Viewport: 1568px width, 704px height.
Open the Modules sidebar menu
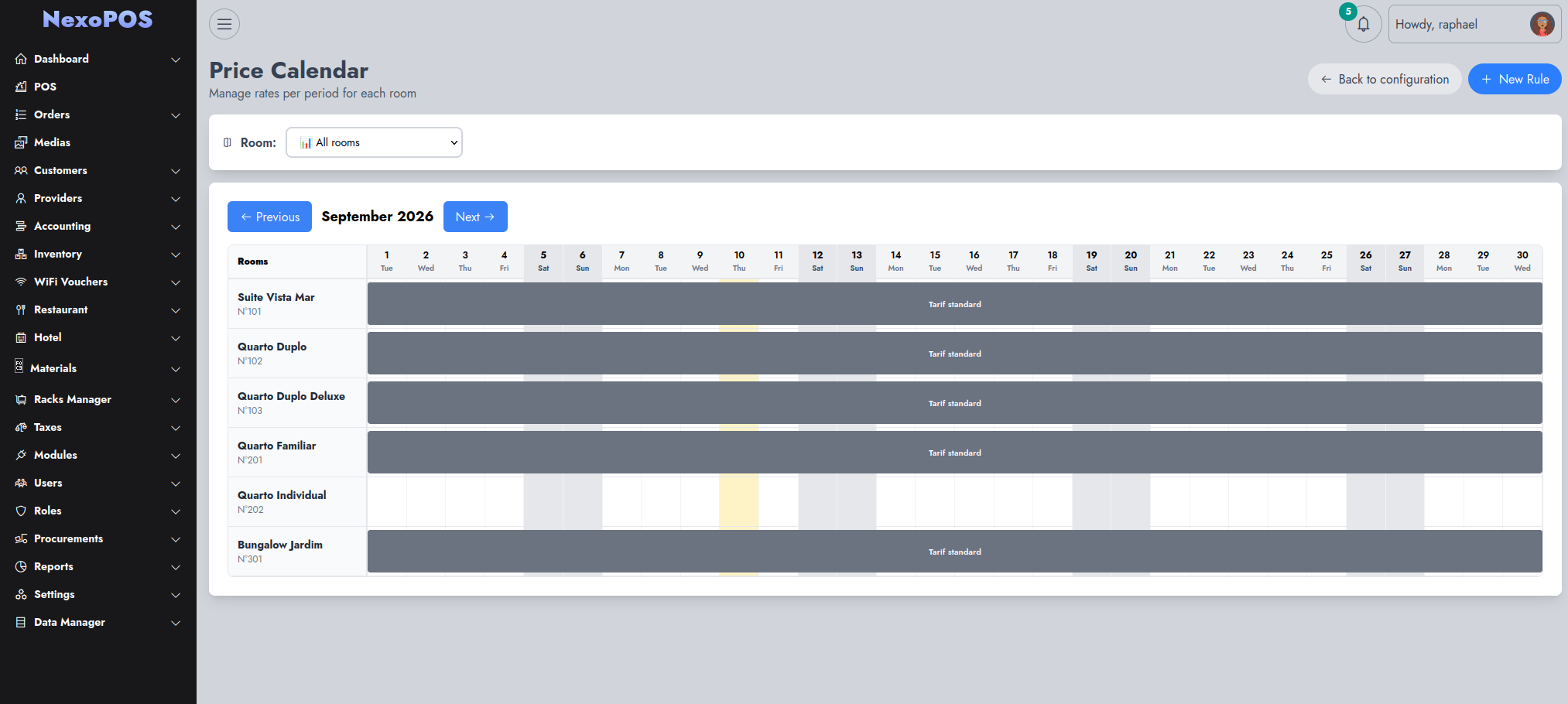98,455
